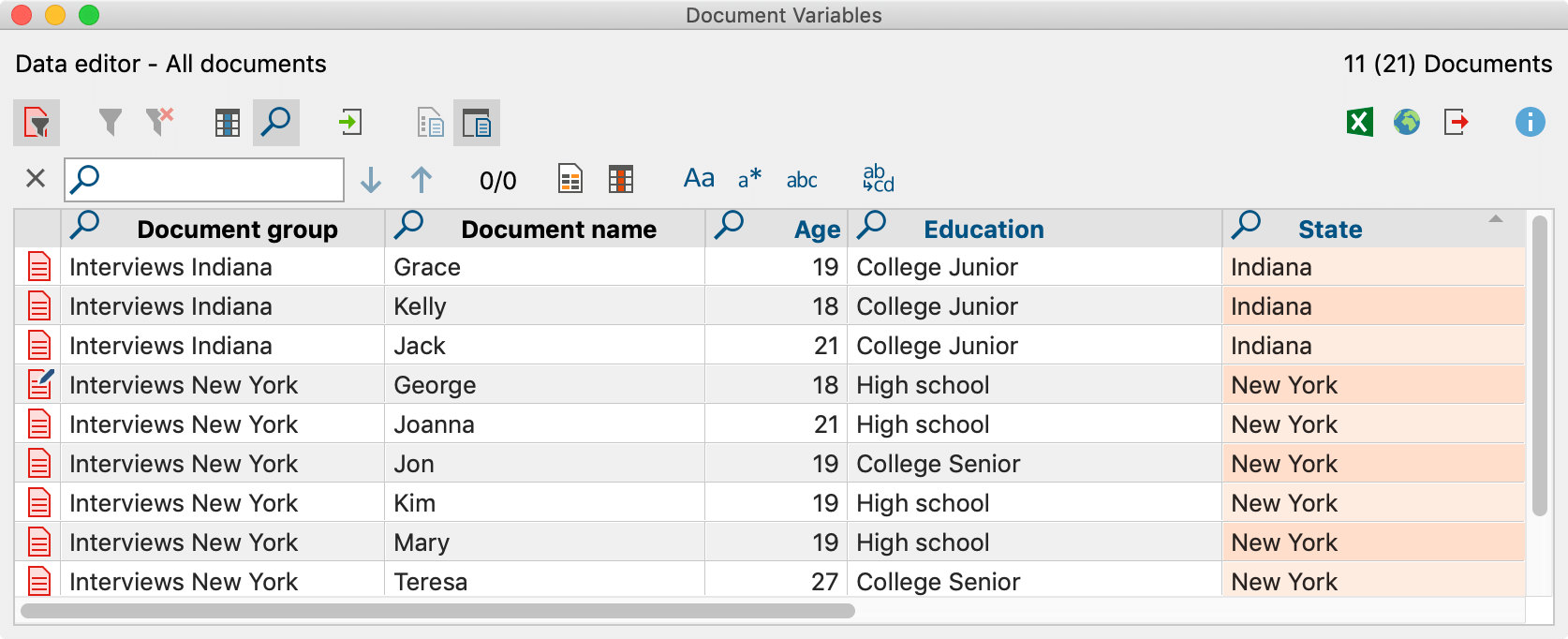This screenshot has height=639, width=1568.
Task: Click High school cell in Joanna row
Action: (x=1034, y=424)
